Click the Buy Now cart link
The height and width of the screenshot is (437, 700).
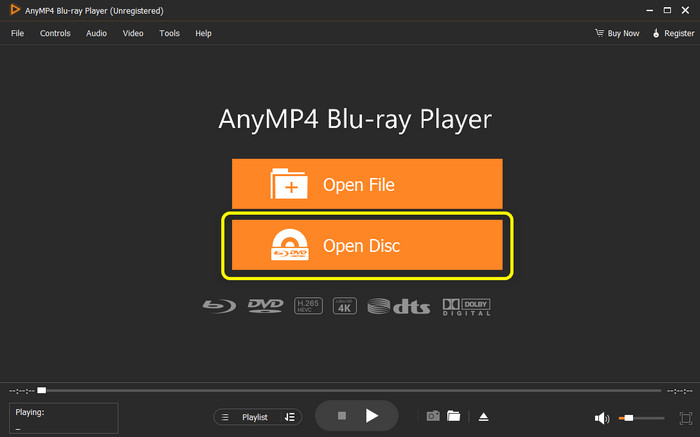pos(617,33)
